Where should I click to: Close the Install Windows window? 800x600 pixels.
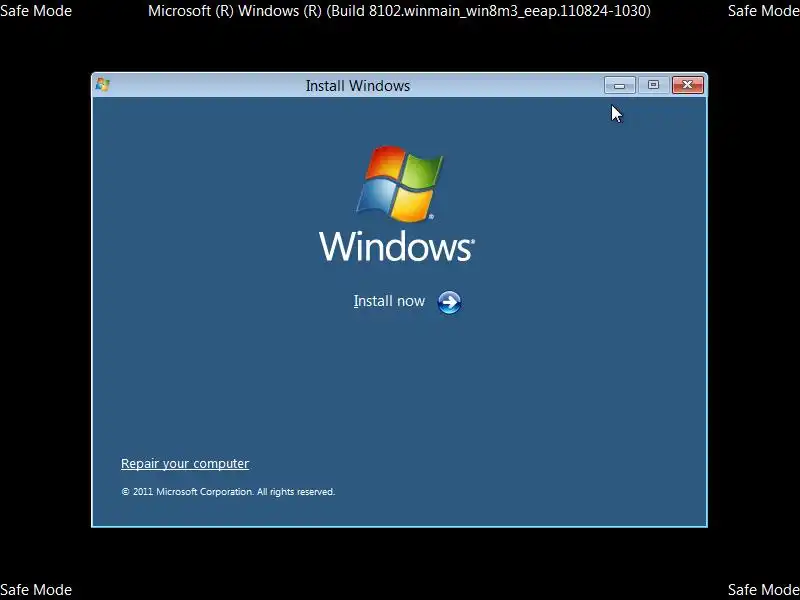pos(688,85)
